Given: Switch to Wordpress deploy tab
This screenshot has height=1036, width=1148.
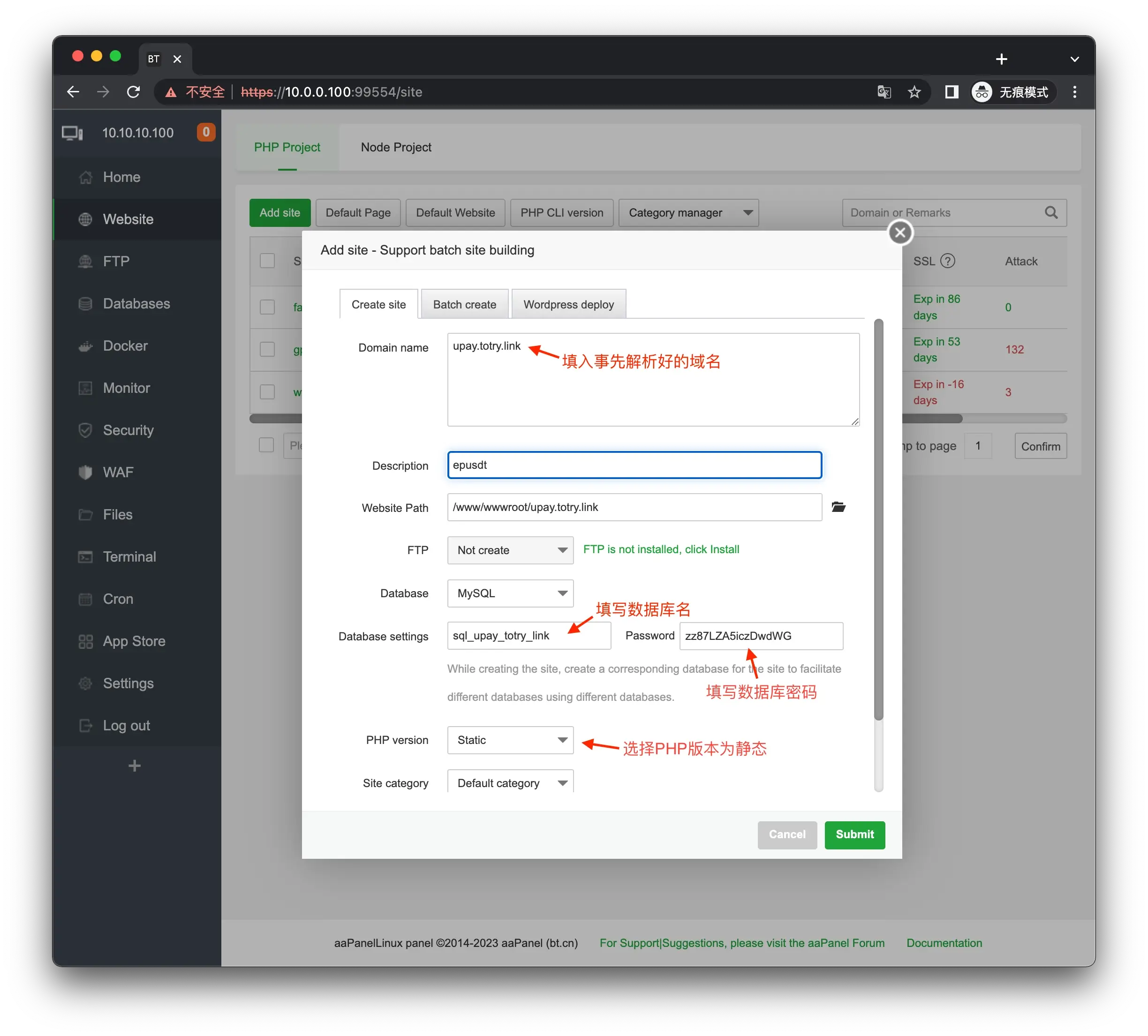Looking at the screenshot, I should 568,305.
